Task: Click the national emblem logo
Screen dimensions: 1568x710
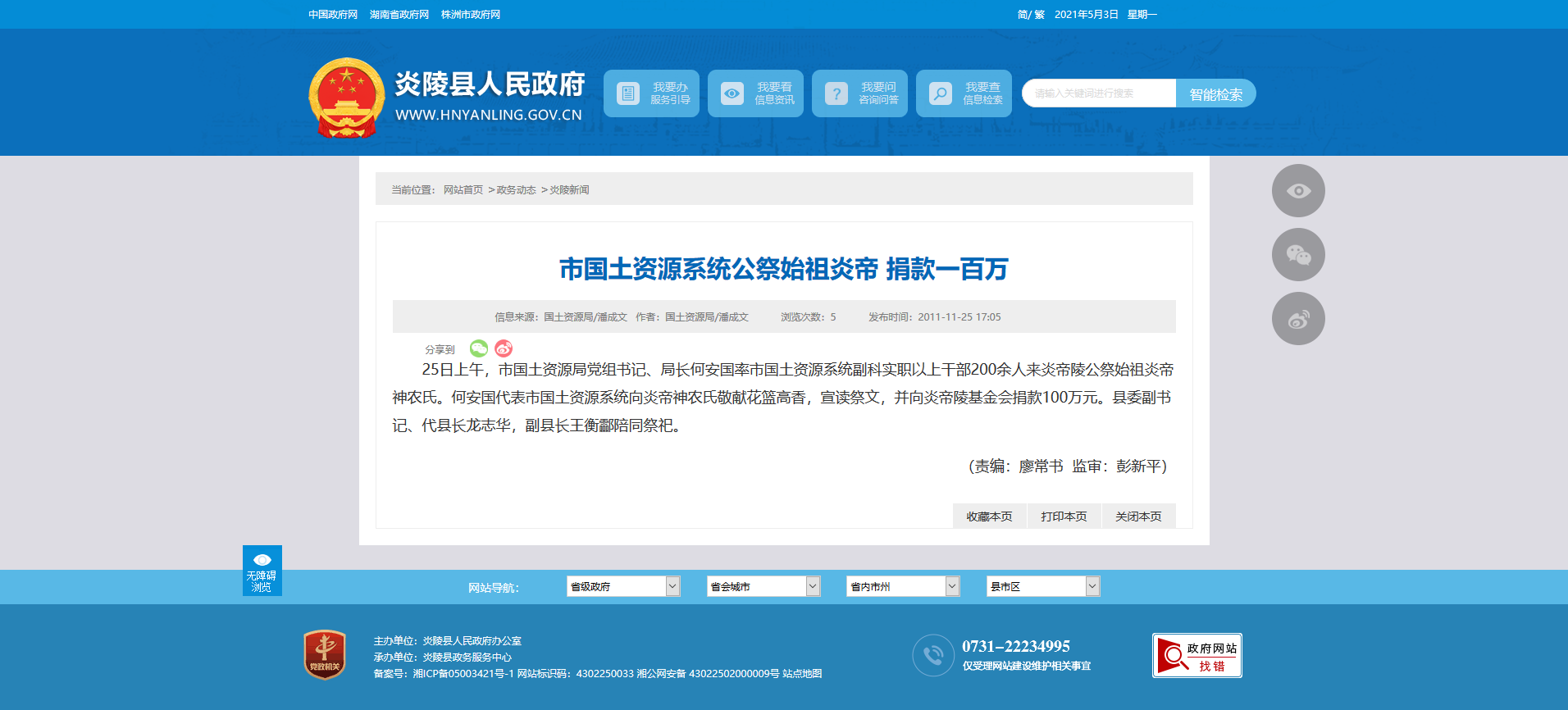Action: (x=346, y=97)
